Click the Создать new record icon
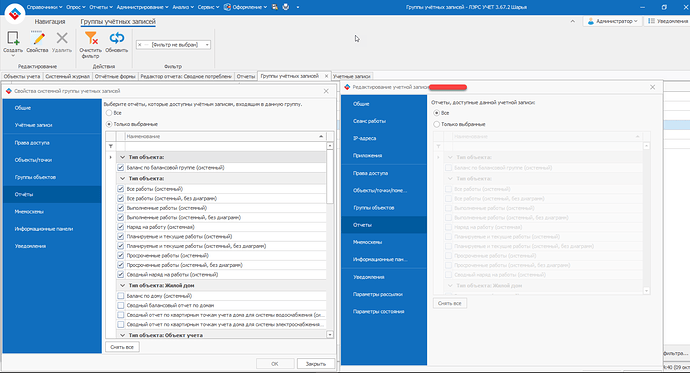The height and width of the screenshot is (373, 690). click(13, 38)
